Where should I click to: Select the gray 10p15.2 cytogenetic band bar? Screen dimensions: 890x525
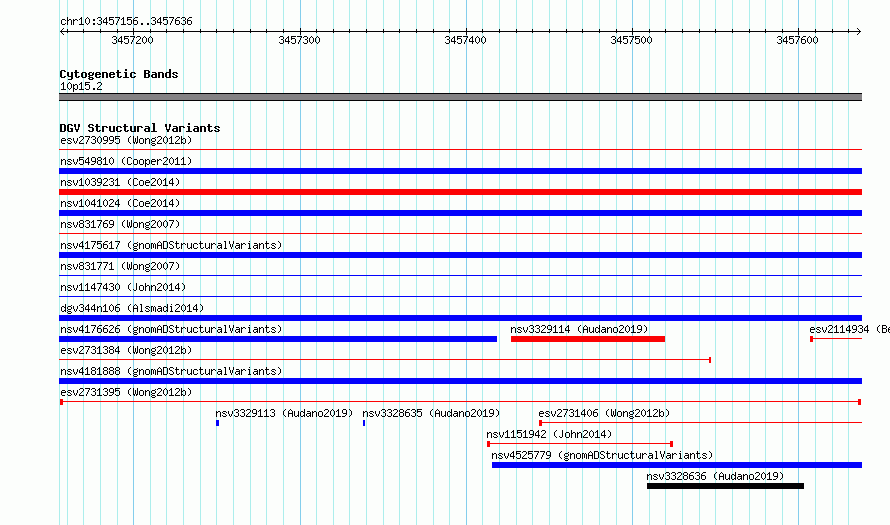click(x=460, y=97)
